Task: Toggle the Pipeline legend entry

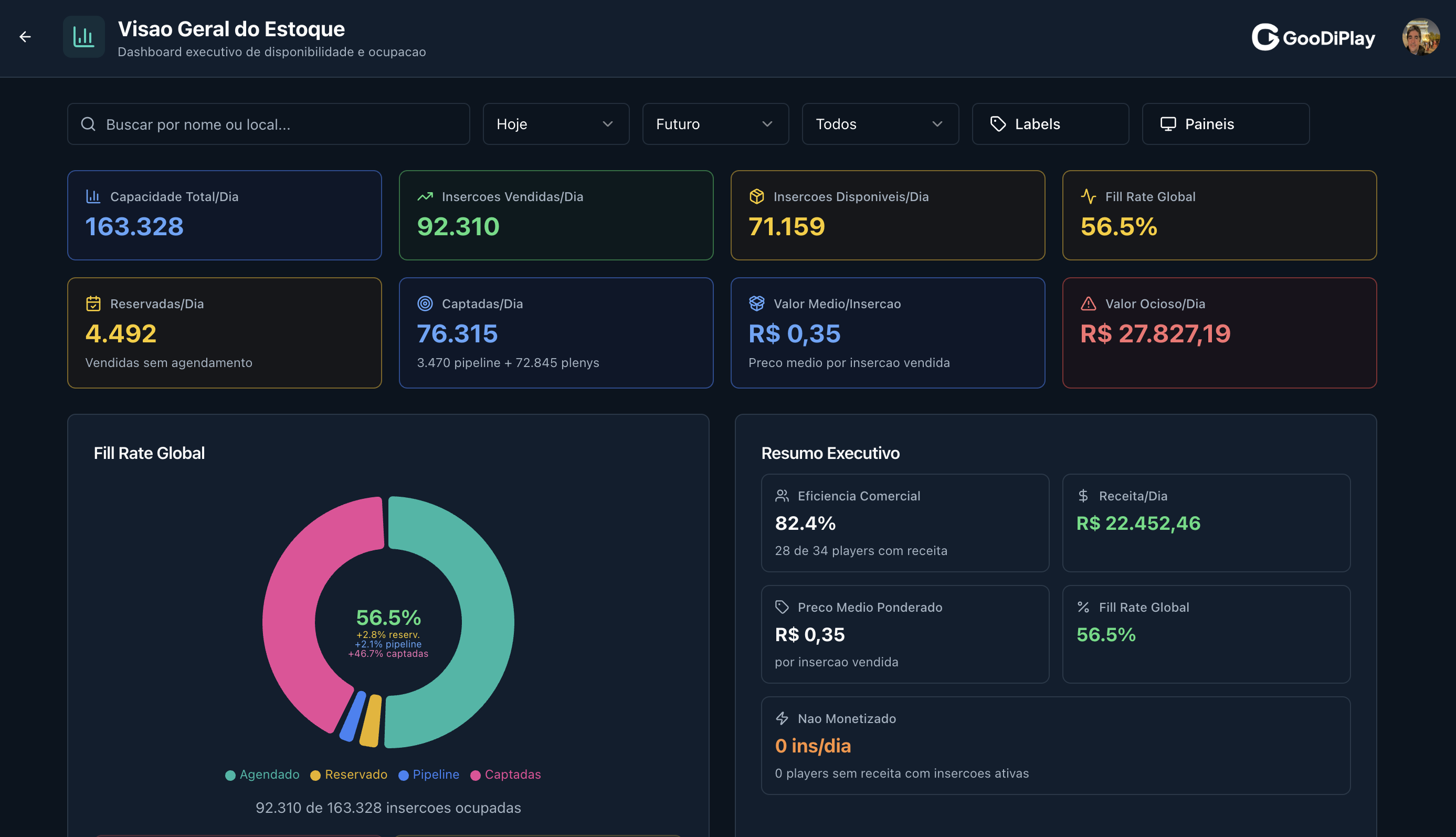Action: pos(429,775)
